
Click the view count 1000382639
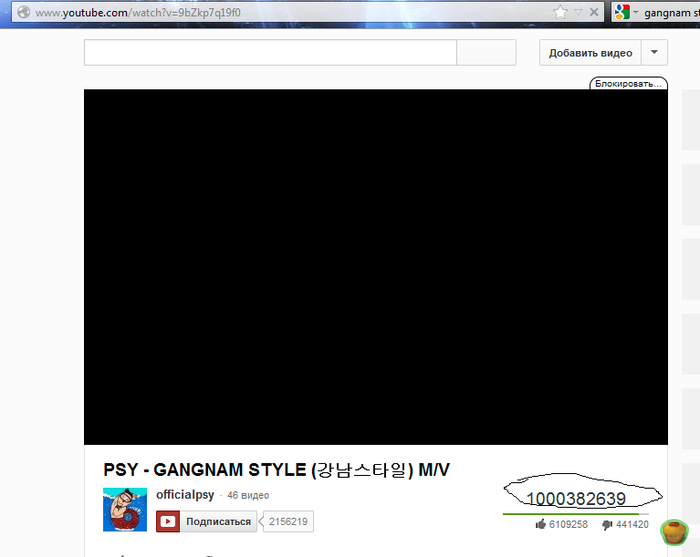coord(576,499)
